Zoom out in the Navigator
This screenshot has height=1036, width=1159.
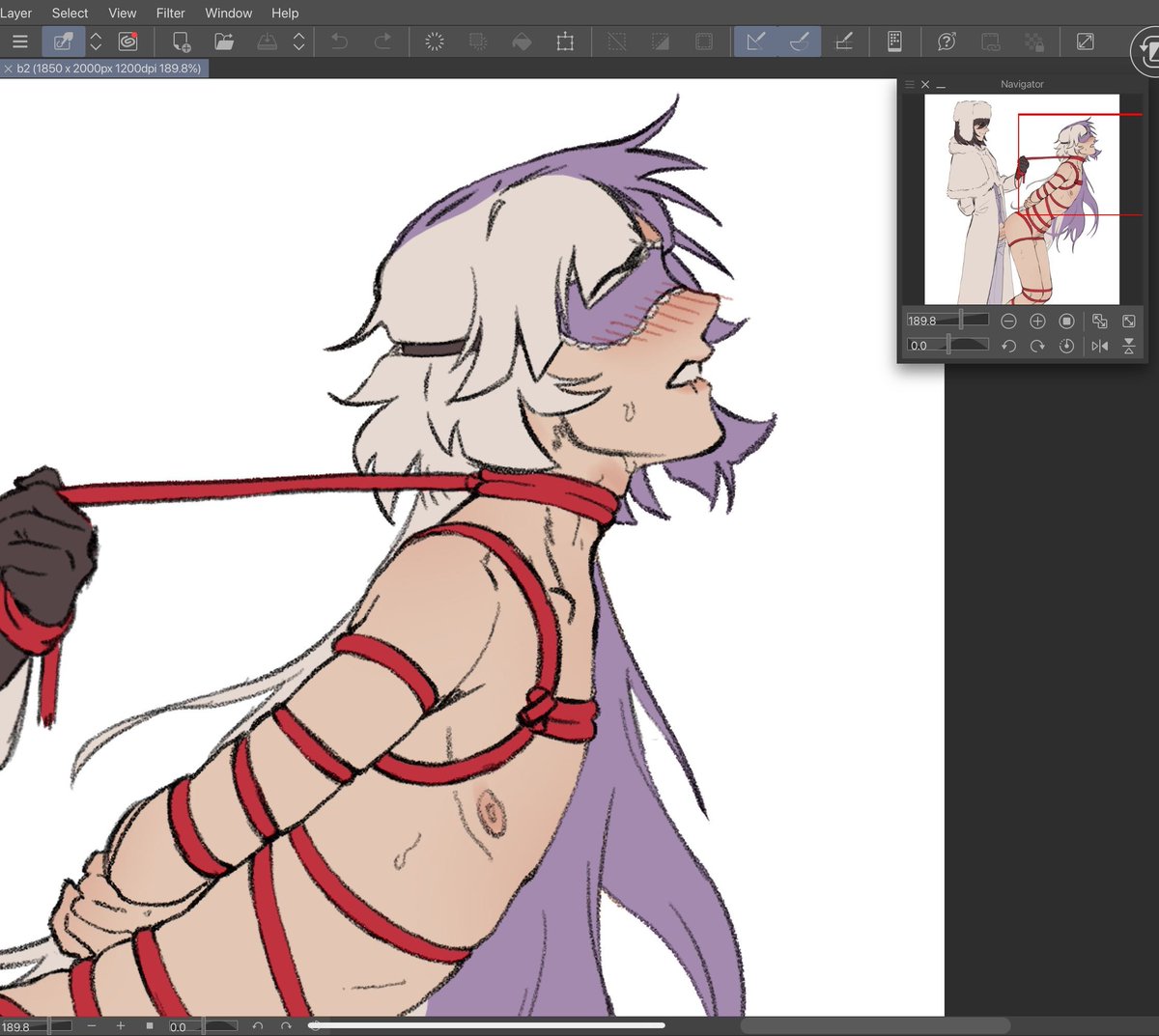[1008, 321]
